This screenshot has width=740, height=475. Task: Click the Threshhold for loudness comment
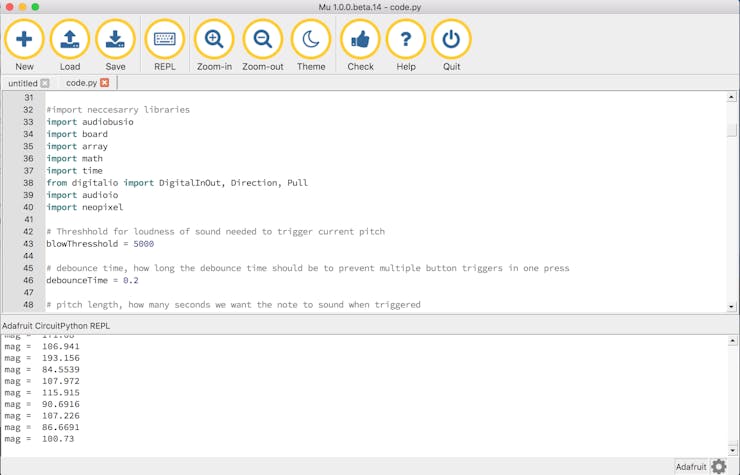(x=216, y=231)
